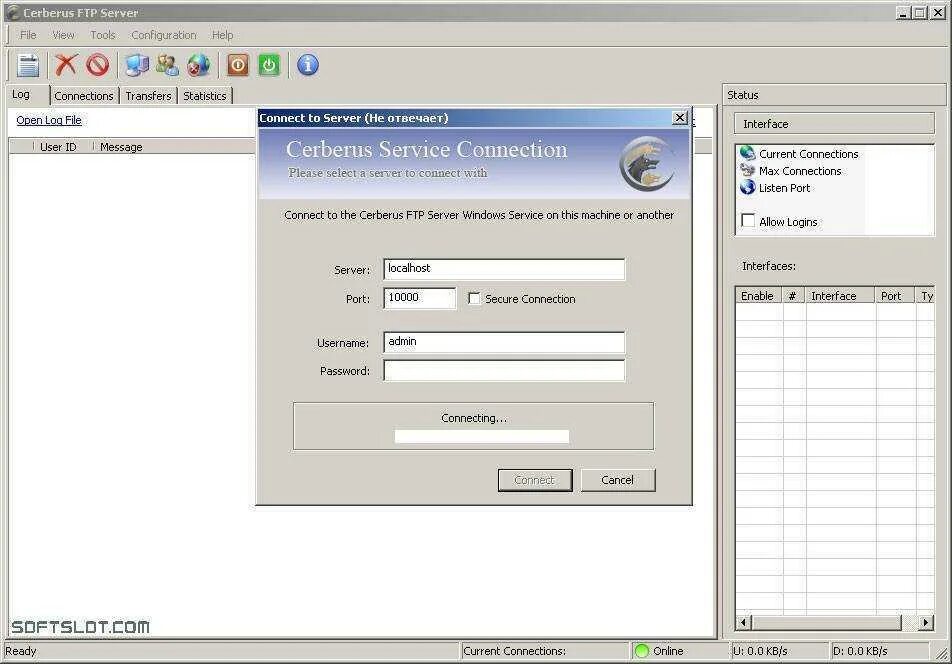952x664 pixels.
Task: Close the Connect to Server dialog
Action: (680, 118)
